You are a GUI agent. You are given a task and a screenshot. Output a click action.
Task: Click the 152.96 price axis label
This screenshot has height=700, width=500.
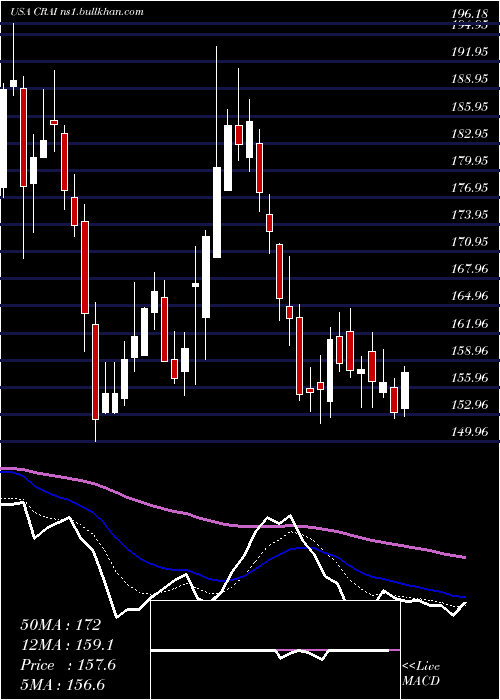(469, 404)
